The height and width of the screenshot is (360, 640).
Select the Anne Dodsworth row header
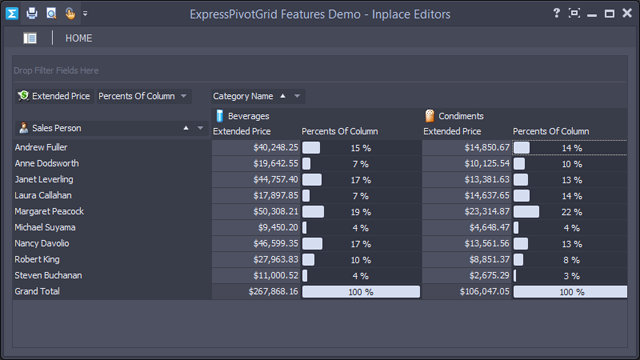(x=112, y=163)
